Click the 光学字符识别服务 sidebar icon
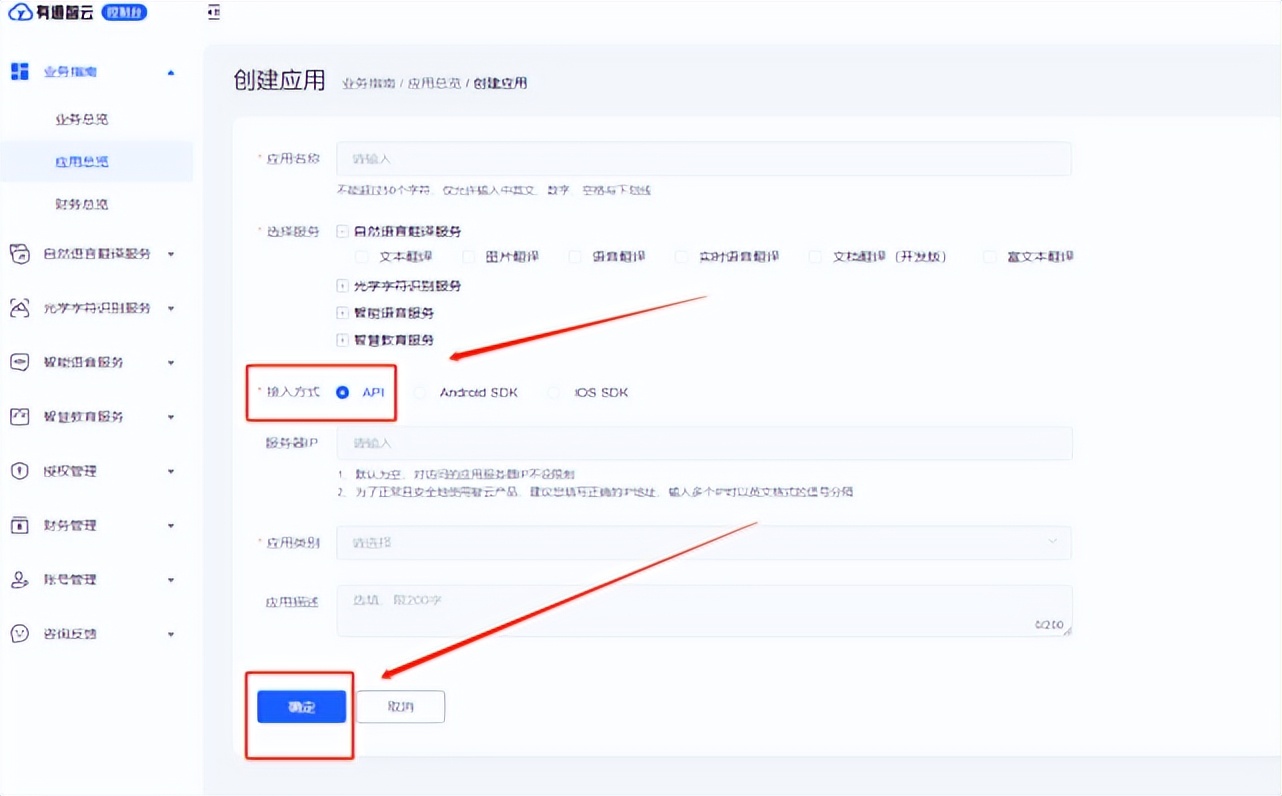Viewport: 1282px width, 796px height. [19, 308]
